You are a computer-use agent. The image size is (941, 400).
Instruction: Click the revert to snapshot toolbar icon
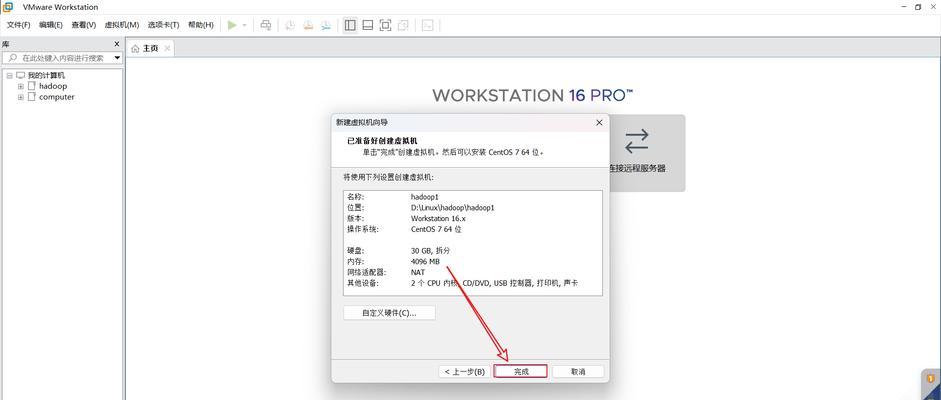point(308,25)
